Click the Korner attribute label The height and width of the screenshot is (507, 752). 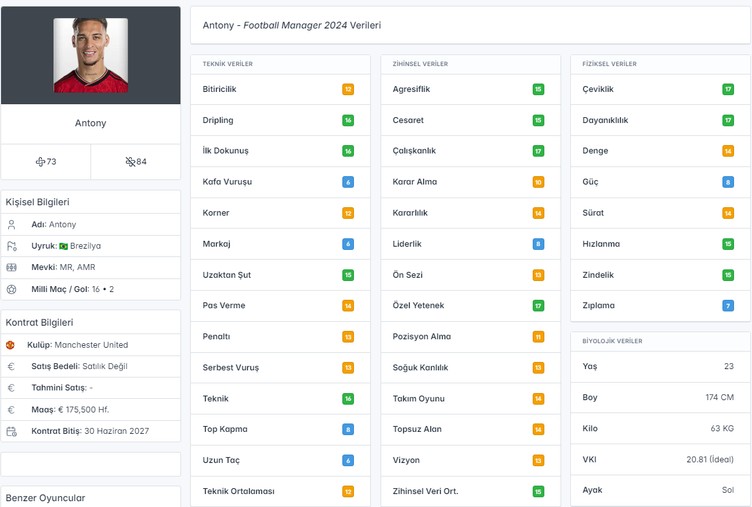click(216, 213)
